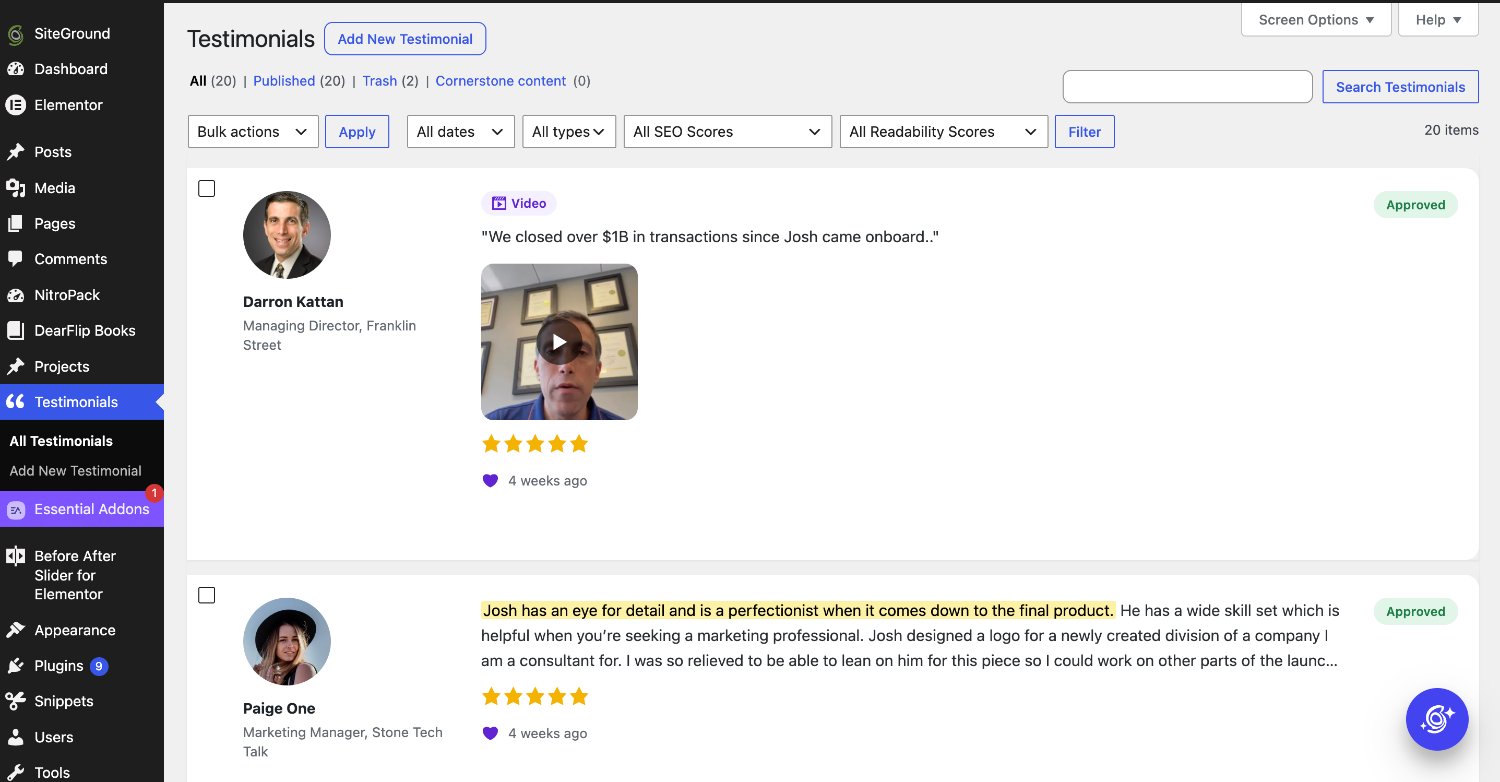Open the All dates filter dropdown
Screen dimensions: 1500x782
pos(461,132)
